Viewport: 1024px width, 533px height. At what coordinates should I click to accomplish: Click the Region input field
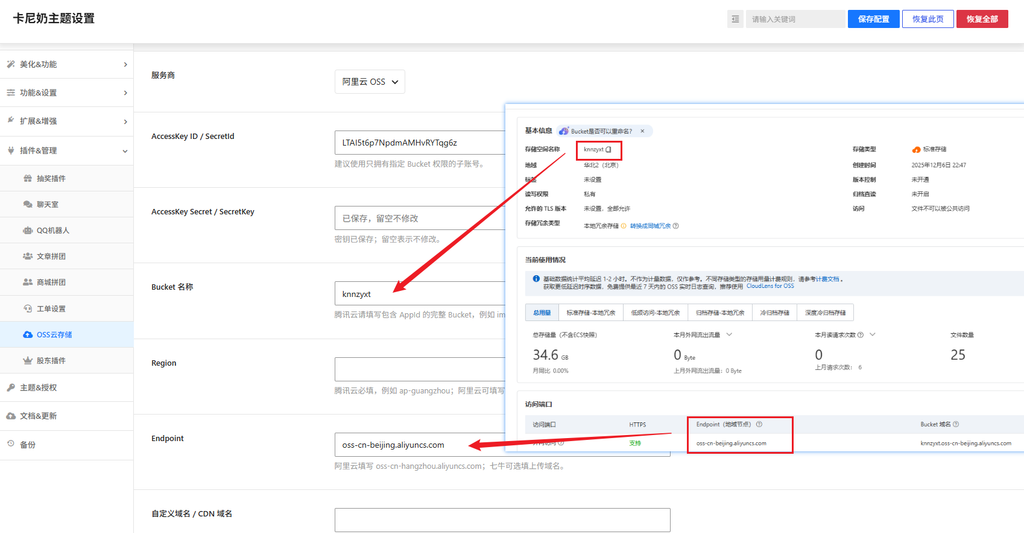(420, 369)
